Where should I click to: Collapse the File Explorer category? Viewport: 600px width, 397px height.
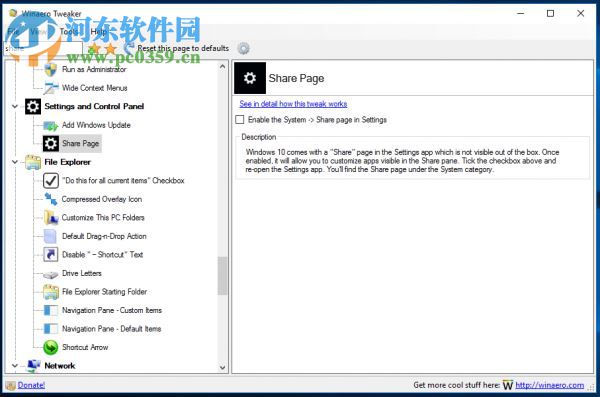tap(15, 162)
